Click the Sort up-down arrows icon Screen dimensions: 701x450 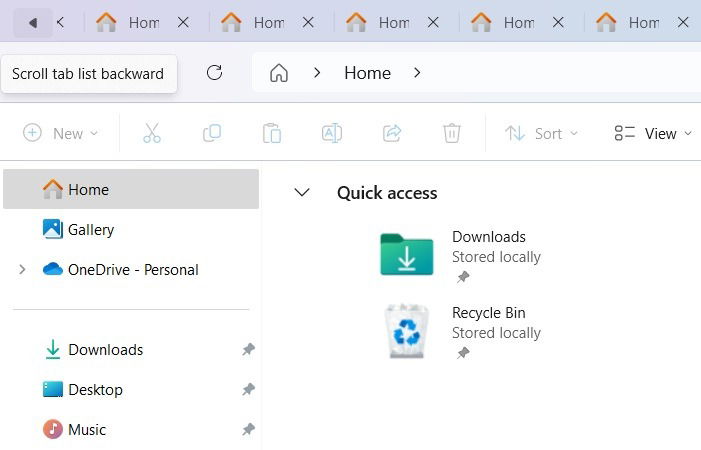point(515,133)
